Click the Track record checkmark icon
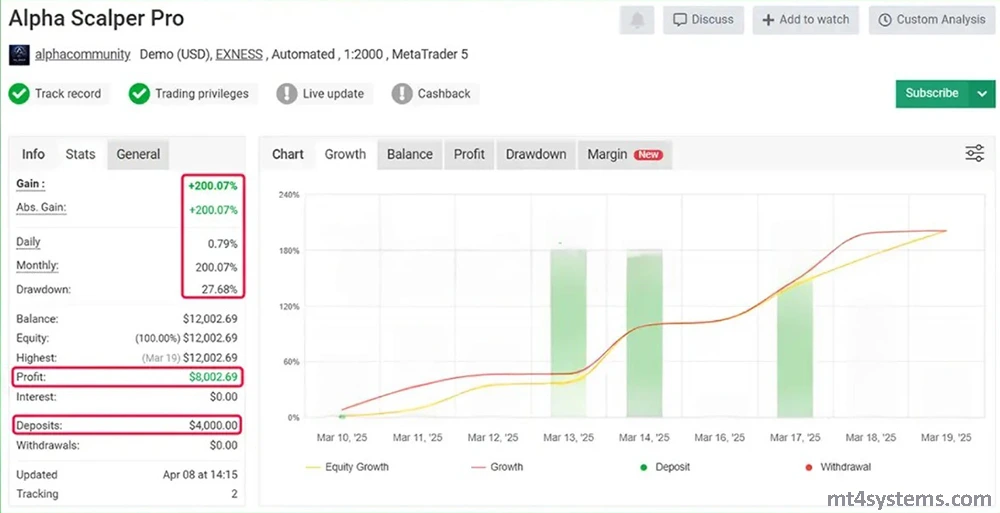 (19, 94)
